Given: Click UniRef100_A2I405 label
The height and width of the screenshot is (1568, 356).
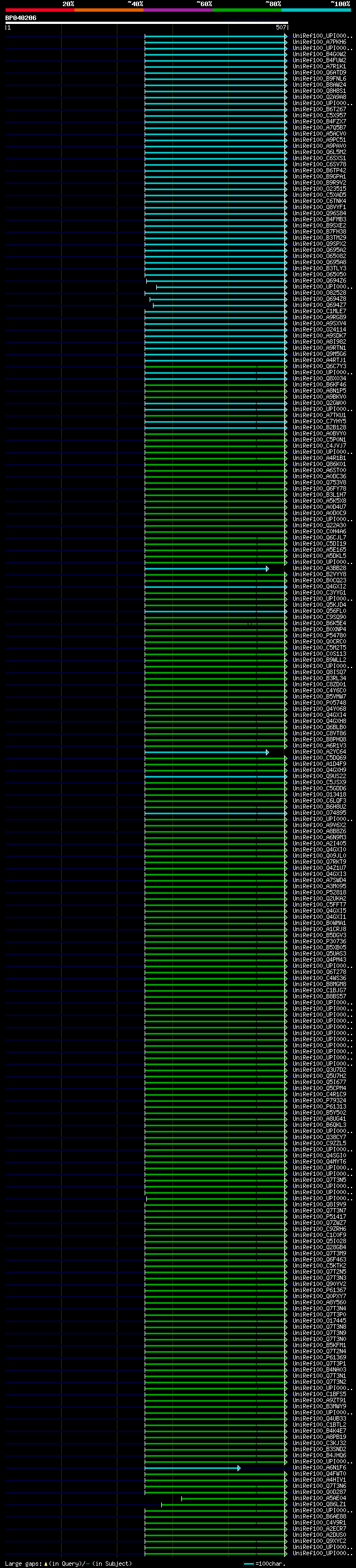Looking at the screenshot, I should pos(319,844).
